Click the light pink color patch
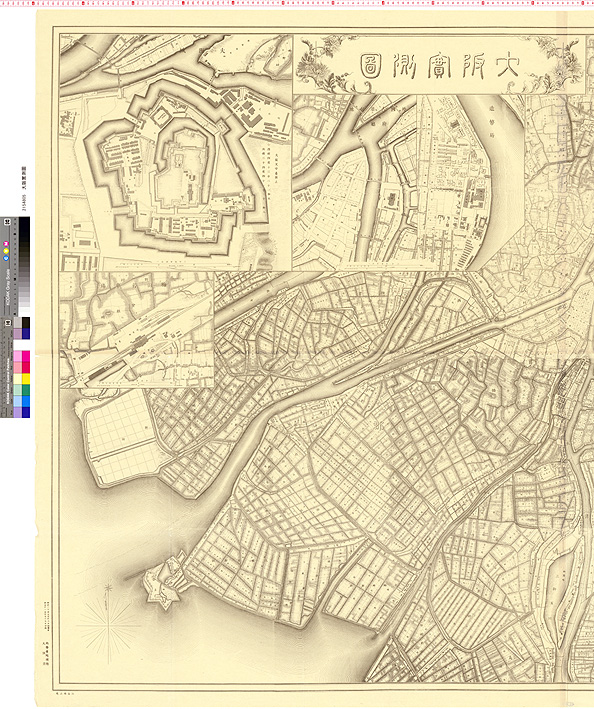This screenshot has height=709, width=594. tap(17, 356)
